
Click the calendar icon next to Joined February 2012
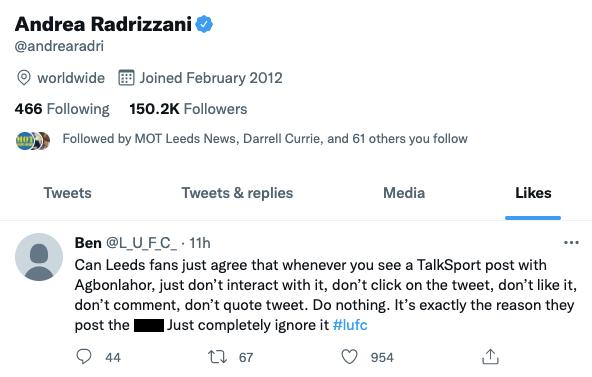coord(126,78)
